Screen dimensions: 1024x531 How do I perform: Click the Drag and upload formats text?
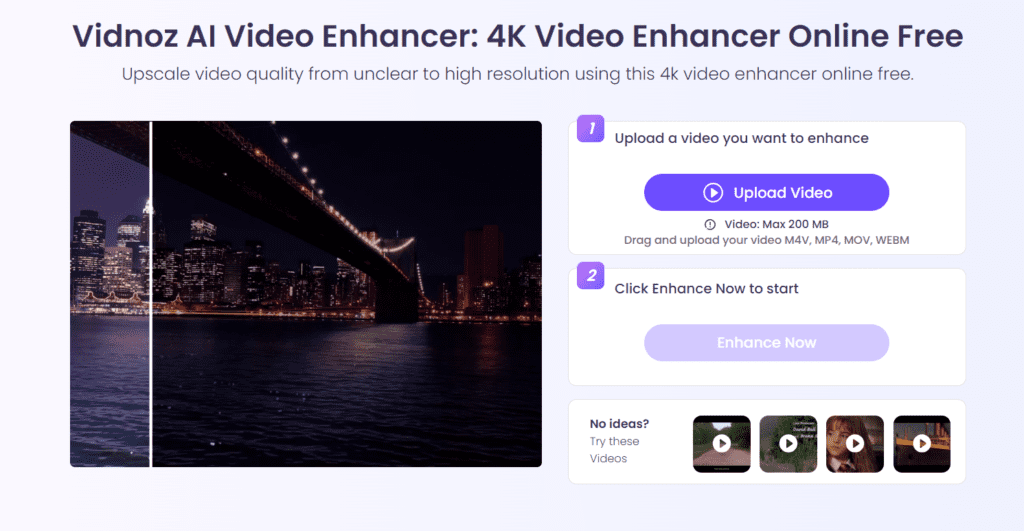click(766, 240)
